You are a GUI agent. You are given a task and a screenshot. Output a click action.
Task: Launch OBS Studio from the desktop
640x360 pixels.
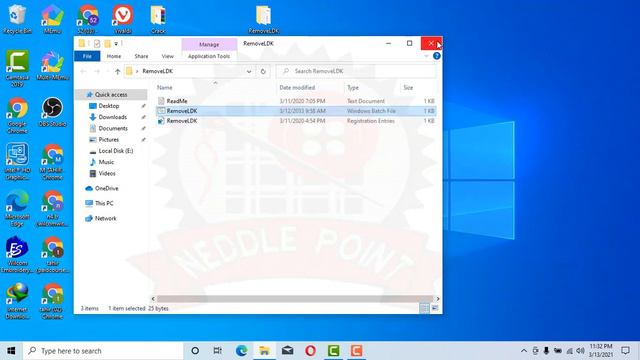coord(52,112)
